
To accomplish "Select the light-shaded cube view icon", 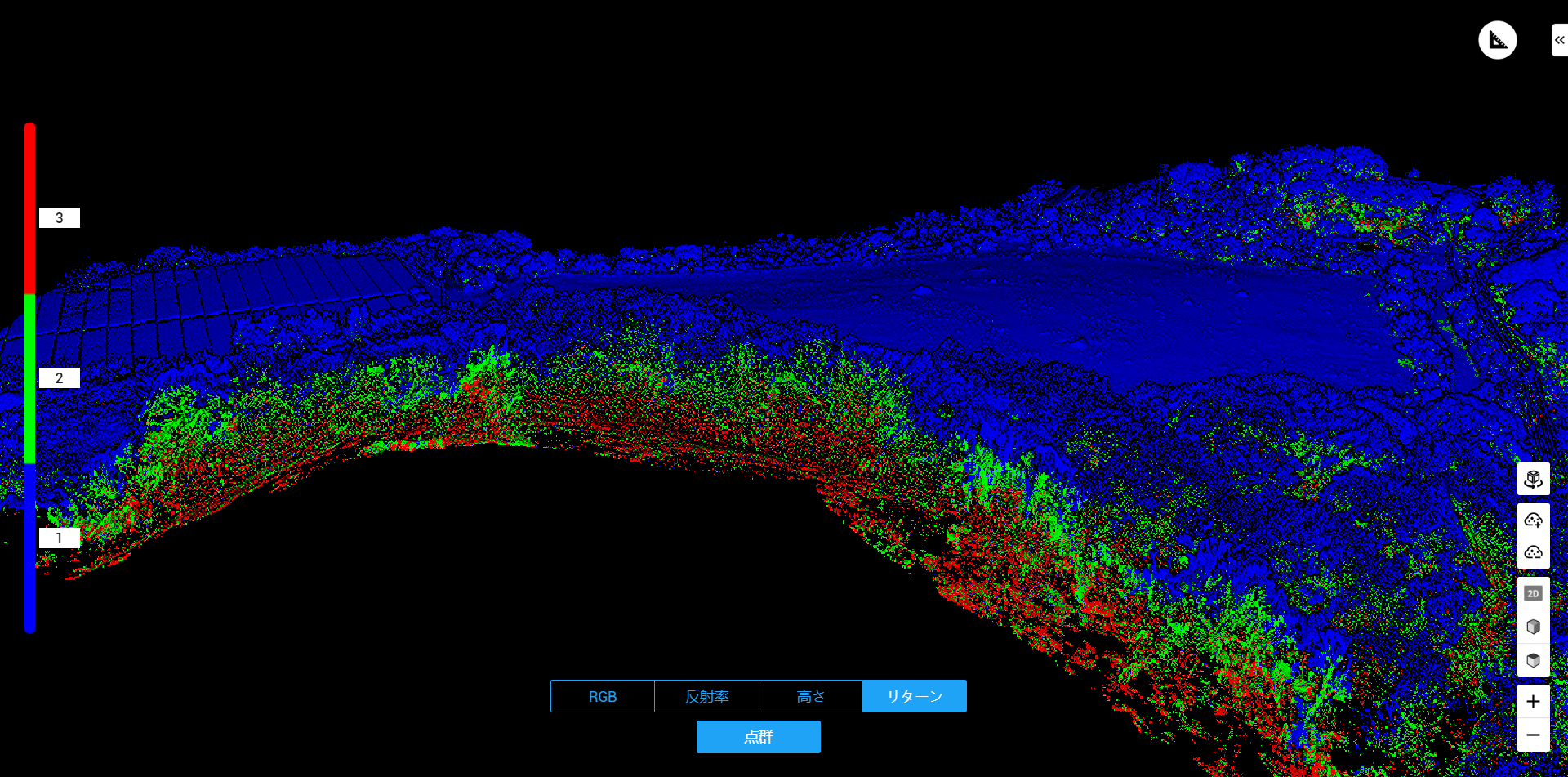I will (x=1533, y=627).
